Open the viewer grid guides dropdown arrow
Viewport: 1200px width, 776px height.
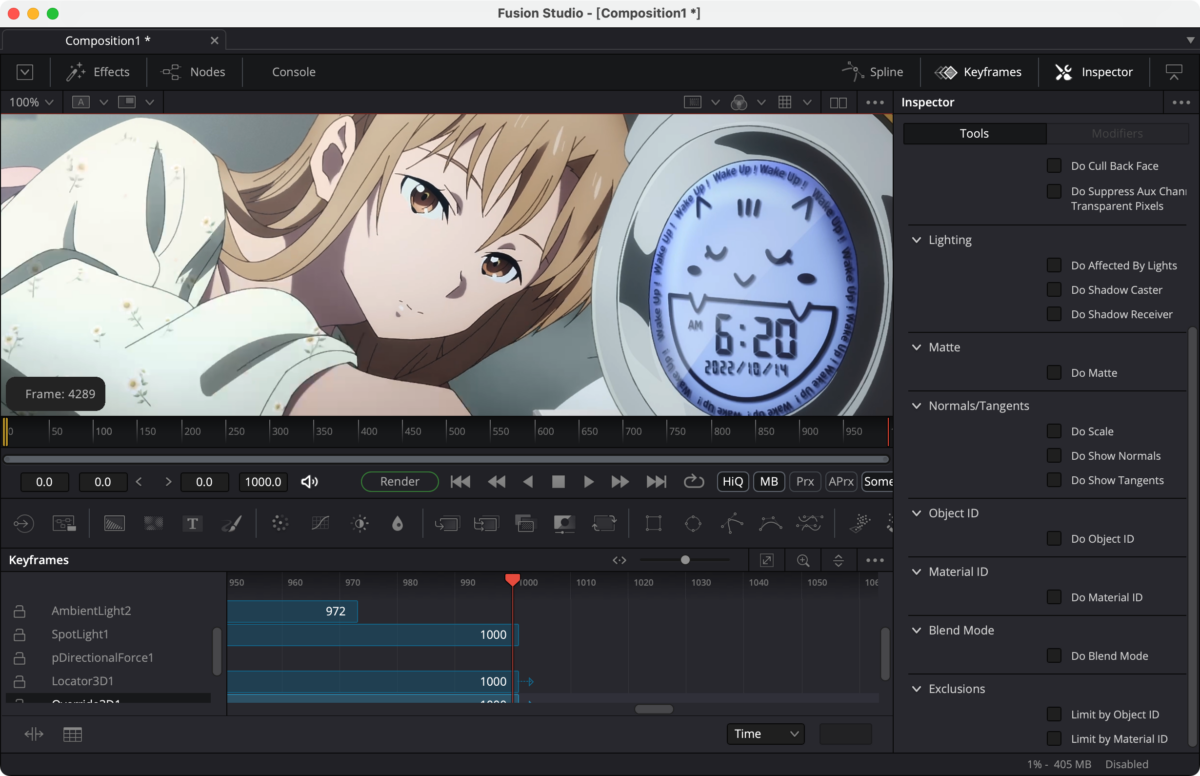pyautogui.click(x=807, y=102)
